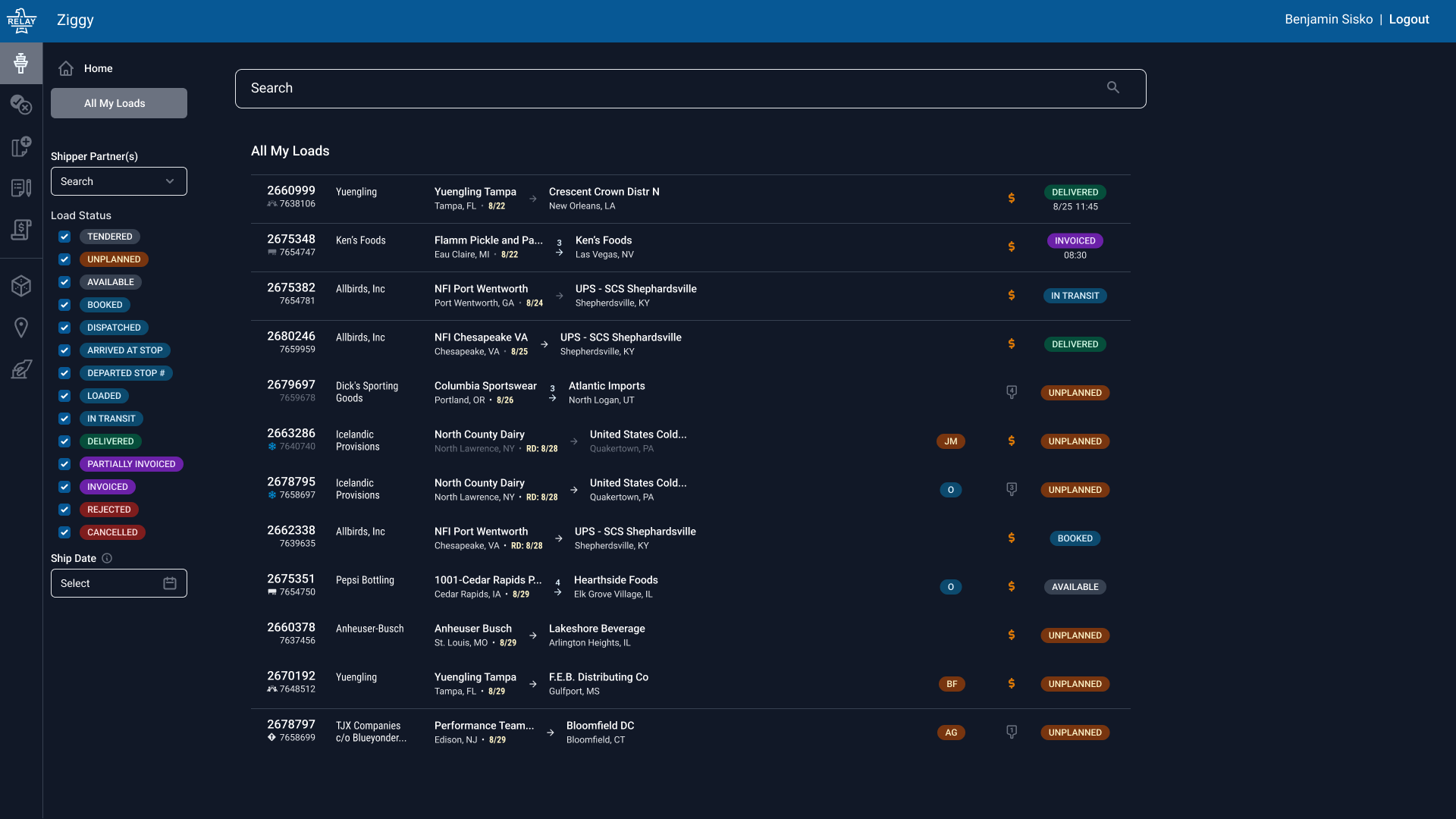The width and height of the screenshot is (1456, 819).
Task: Open the calendar icon in Ship Date
Action: point(170,583)
